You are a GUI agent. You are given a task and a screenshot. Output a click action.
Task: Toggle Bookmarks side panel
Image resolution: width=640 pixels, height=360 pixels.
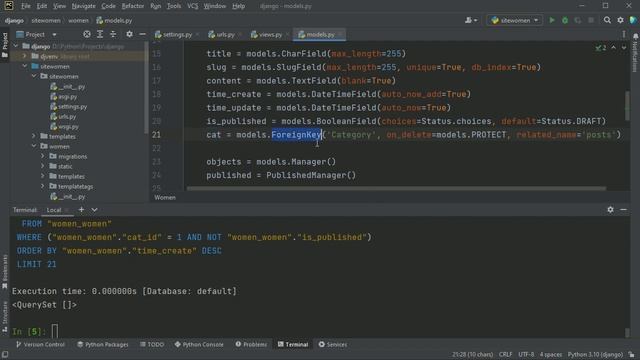4,272
